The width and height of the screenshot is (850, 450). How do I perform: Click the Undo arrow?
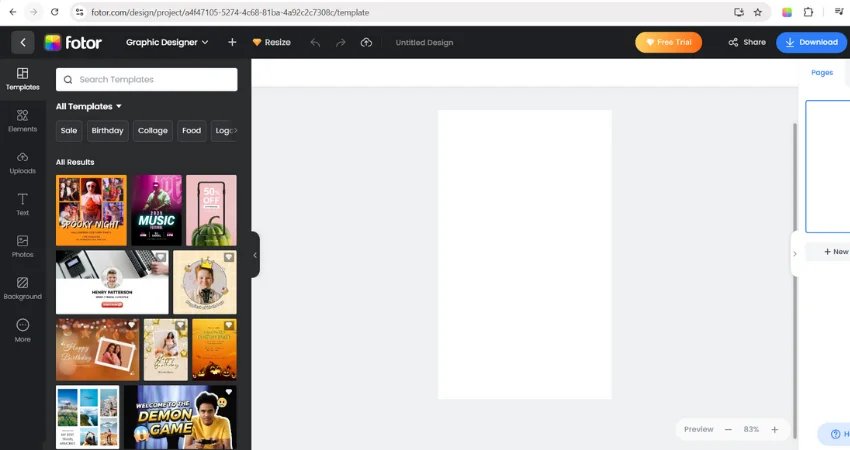(x=315, y=42)
